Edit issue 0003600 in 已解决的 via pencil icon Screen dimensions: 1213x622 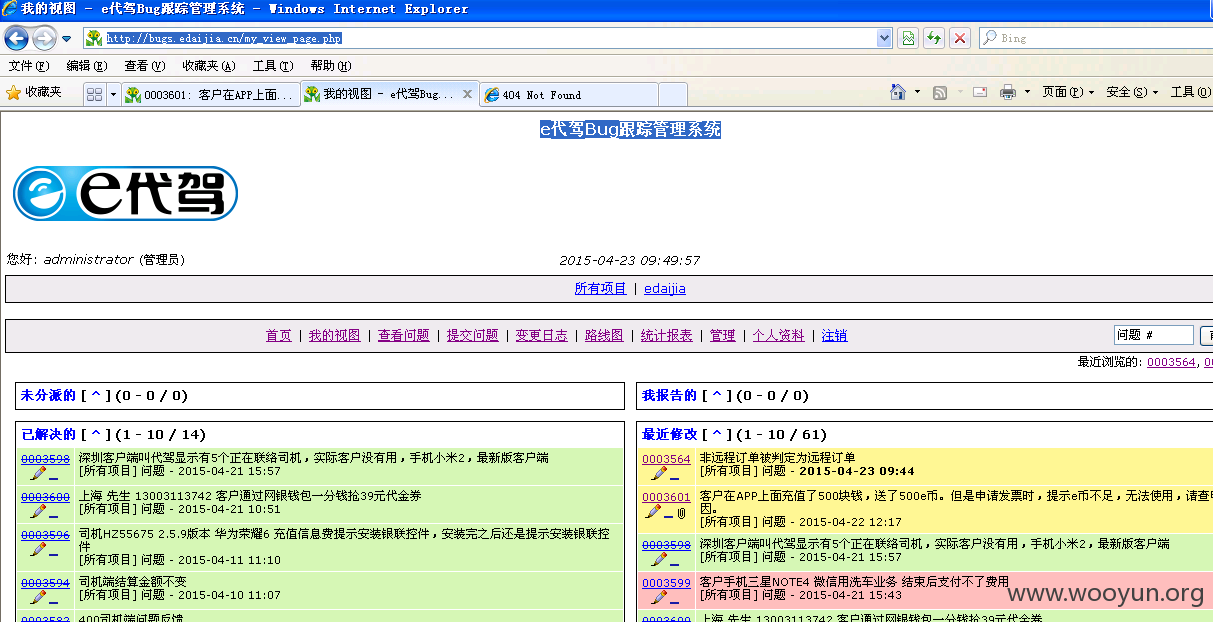pos(38,511)
